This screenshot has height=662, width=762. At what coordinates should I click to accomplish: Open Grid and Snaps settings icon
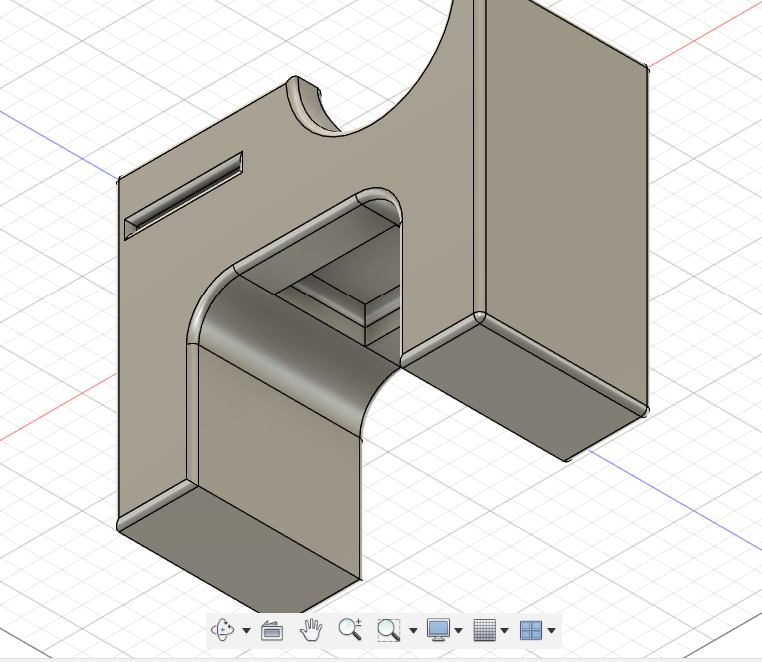(x=485, y=630)
